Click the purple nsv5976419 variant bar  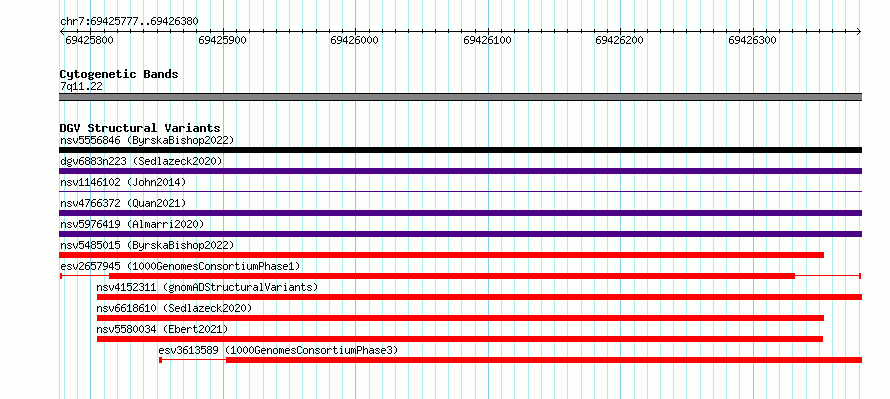pos(461,234)
